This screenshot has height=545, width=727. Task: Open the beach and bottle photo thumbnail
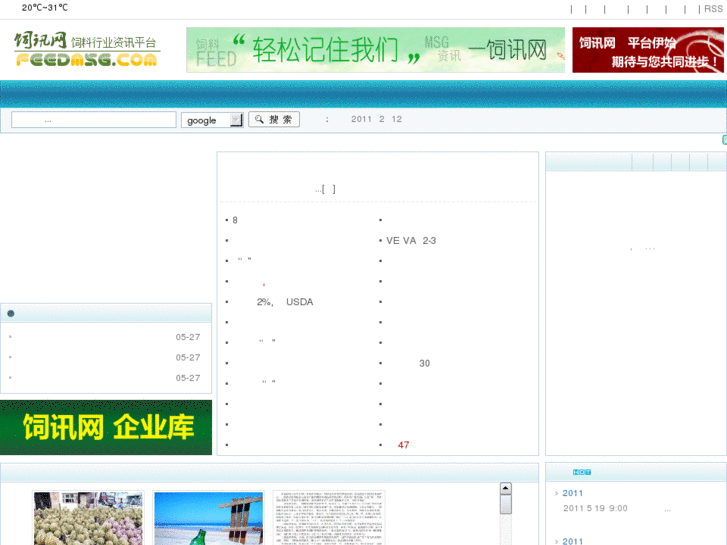point(208,518)
